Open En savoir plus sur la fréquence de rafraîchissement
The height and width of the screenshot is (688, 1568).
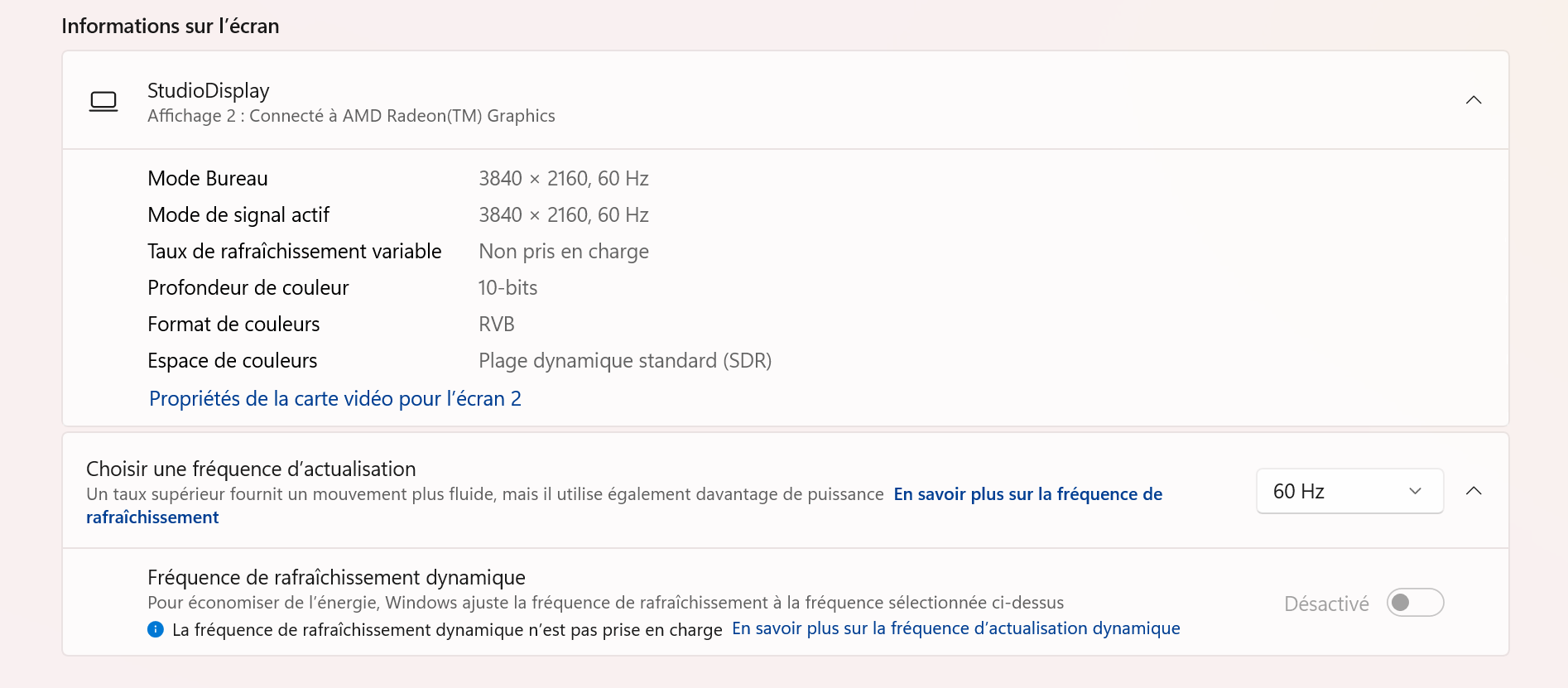pyautogui.click(x=624, y=505)
